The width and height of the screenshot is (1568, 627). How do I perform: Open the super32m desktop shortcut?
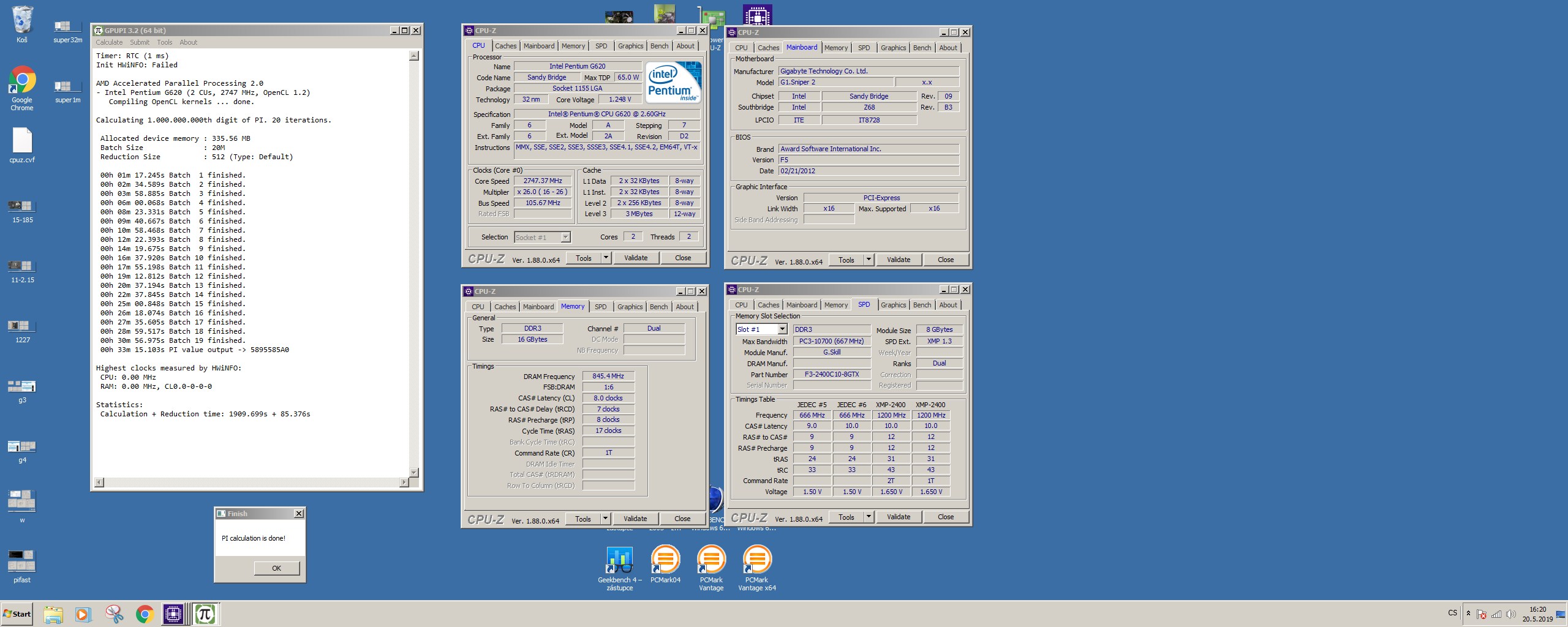67,31
